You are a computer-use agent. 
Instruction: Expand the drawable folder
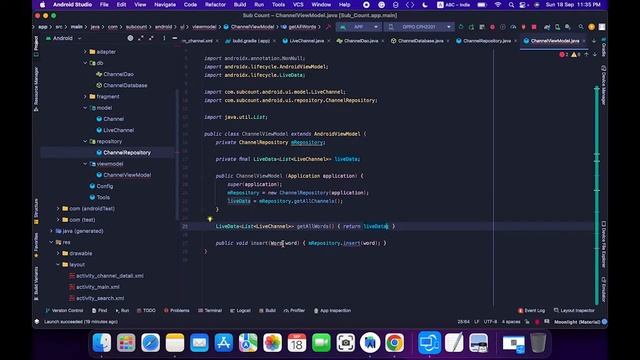point(58,253)
